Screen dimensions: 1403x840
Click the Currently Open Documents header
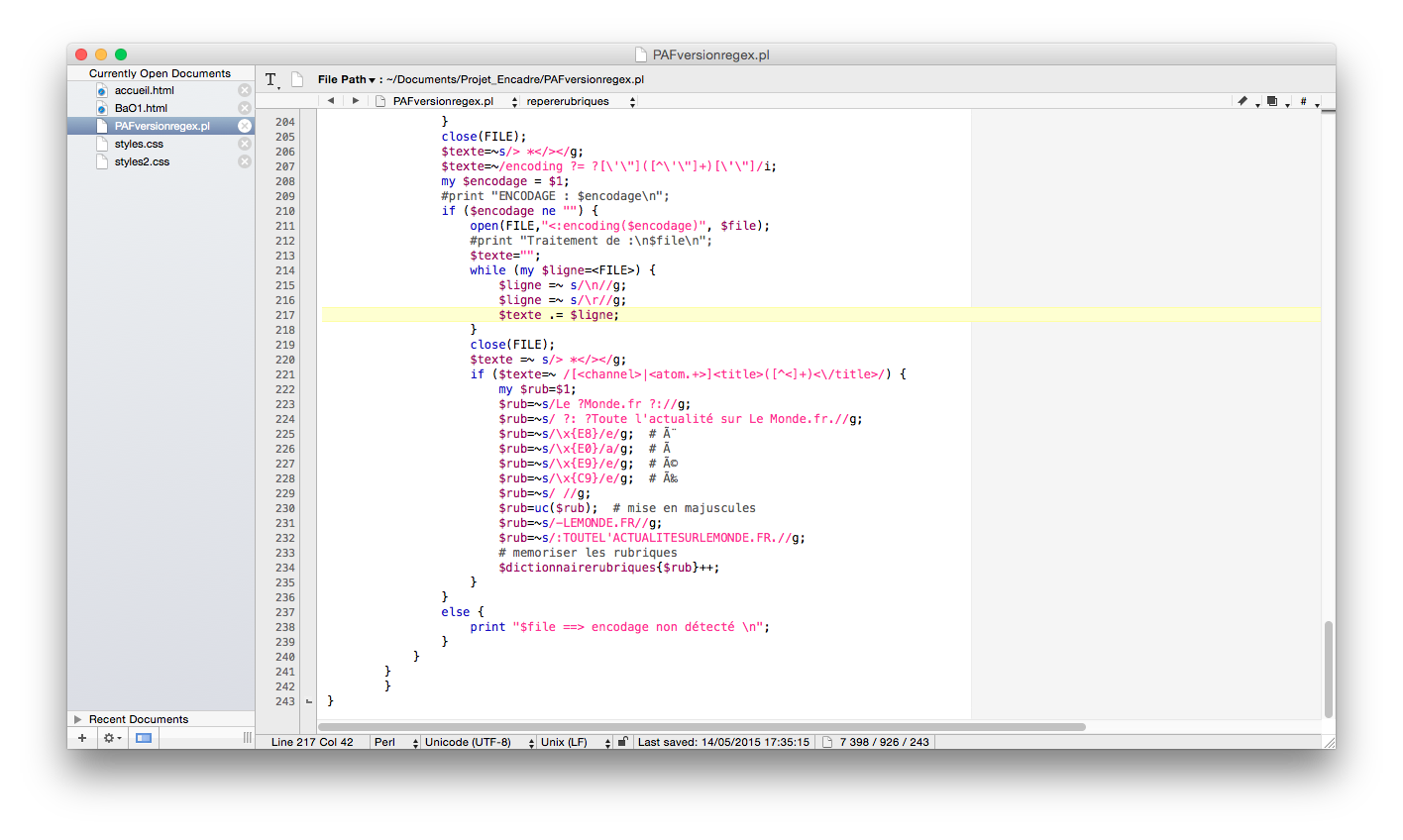(x=160, y=73)
